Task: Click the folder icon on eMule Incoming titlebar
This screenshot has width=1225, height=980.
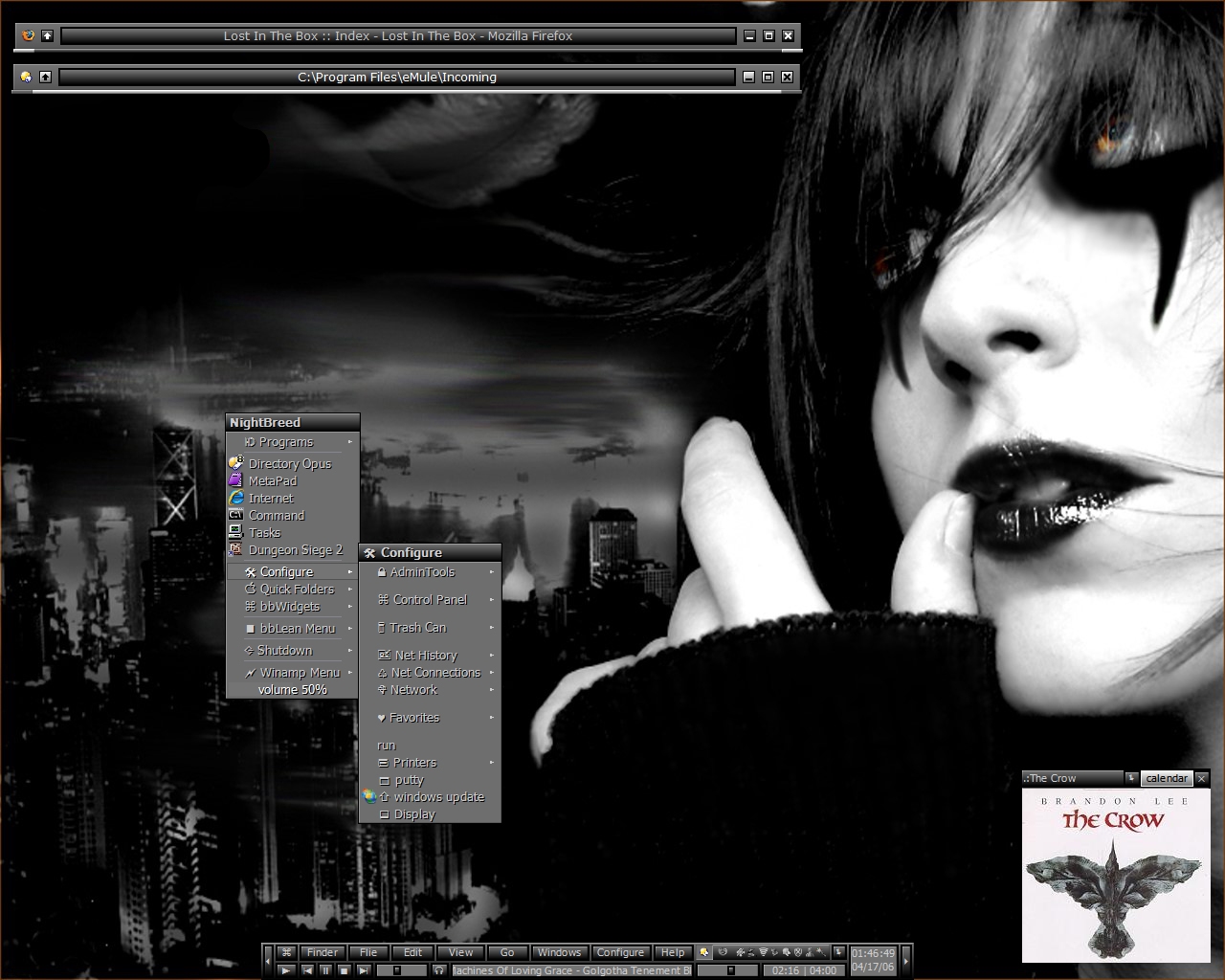Action: (26, 77)
